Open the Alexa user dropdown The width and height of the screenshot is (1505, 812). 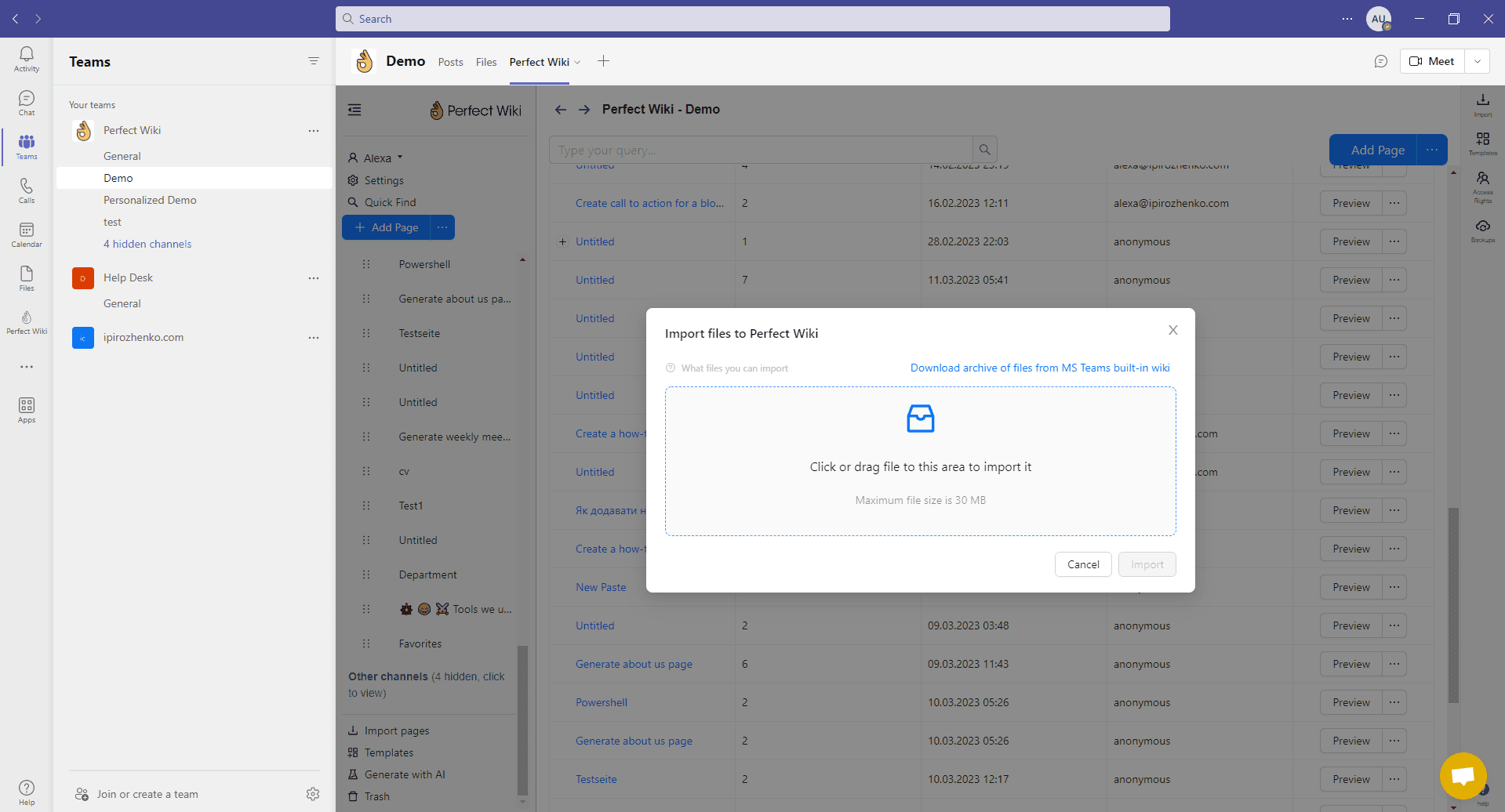click(x=375, y=158)
